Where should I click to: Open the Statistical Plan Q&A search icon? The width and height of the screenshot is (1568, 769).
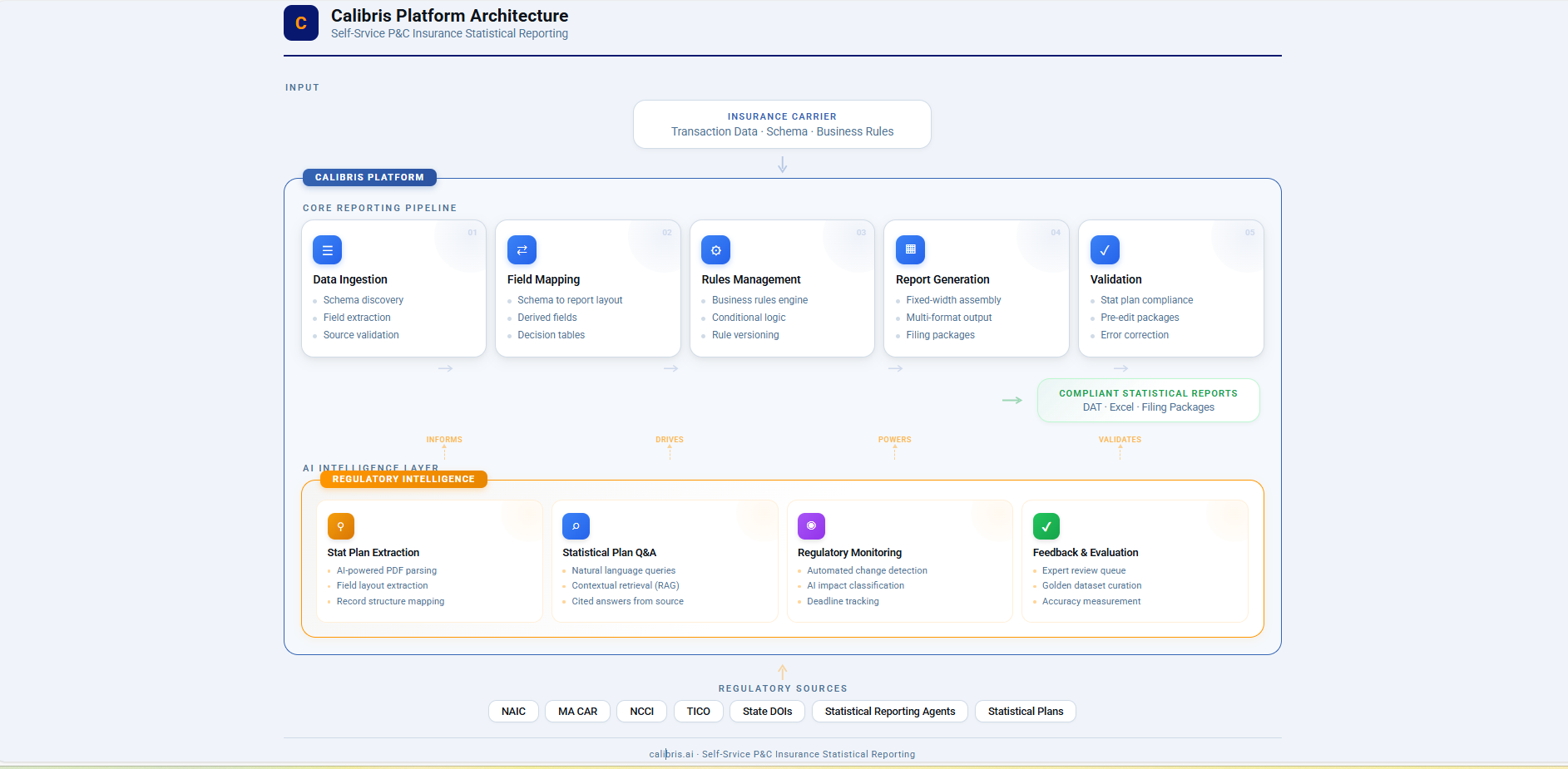coord(576,526)
